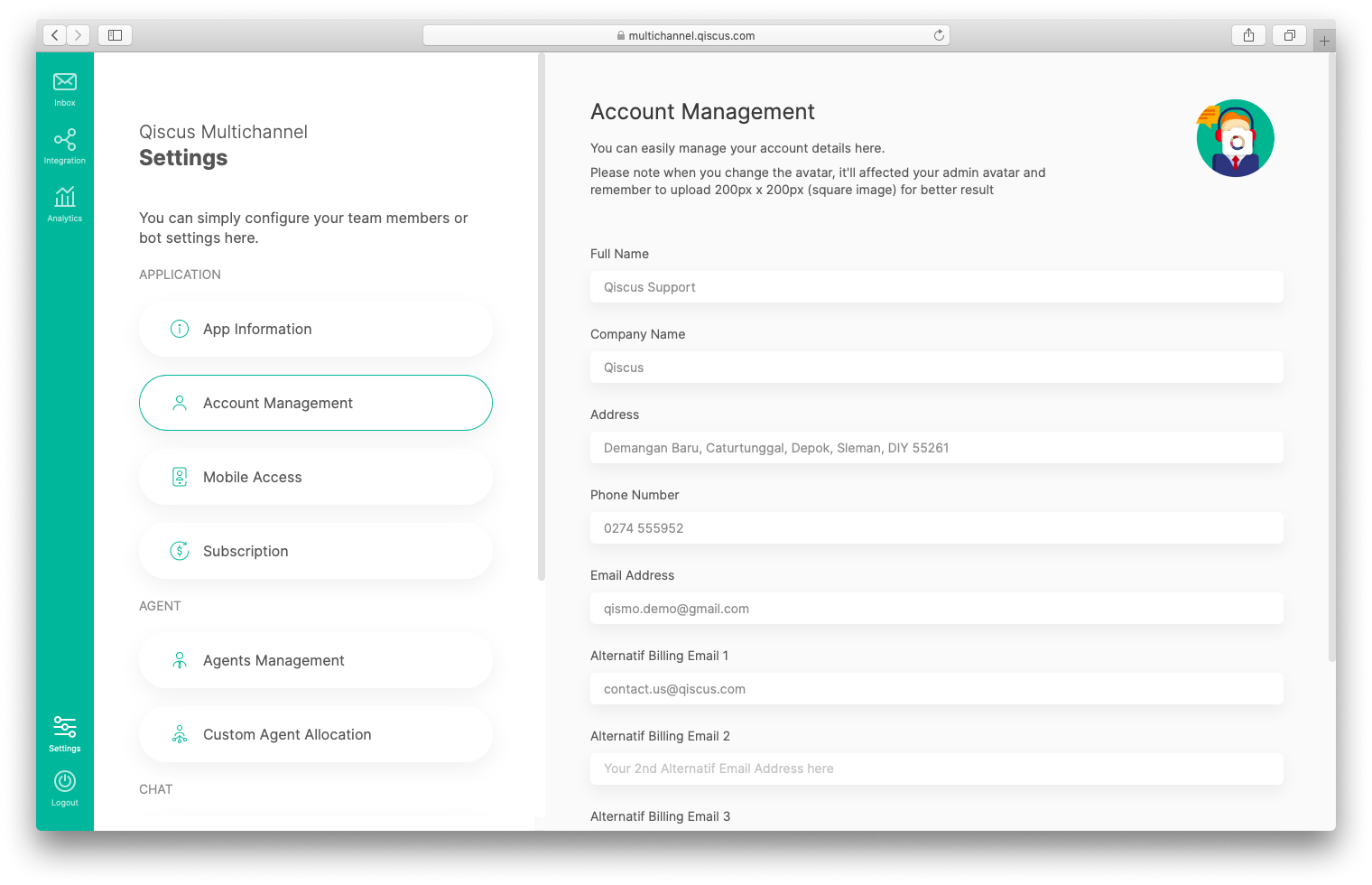Screen dimensions: 1372x885
Task: Click the Phone Number field
Action: click(937, 528)
